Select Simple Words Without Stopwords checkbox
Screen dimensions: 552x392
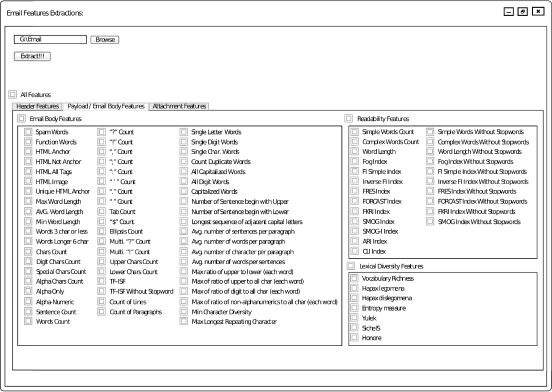[430, 132]
